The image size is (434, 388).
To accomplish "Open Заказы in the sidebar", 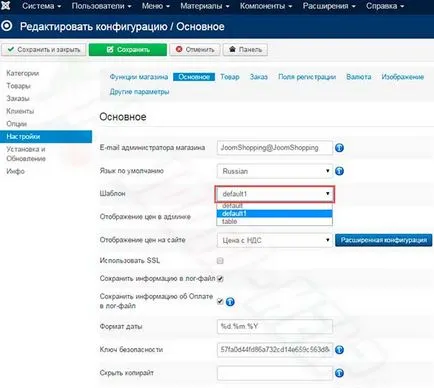I will 18,99.
